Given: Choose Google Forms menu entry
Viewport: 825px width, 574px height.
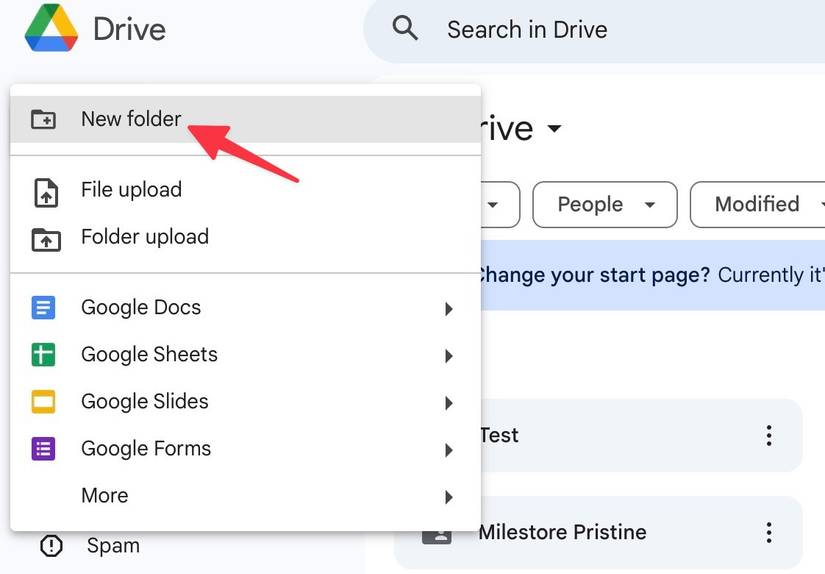Looking at the screenshot, I should click(x=146, y=449).
